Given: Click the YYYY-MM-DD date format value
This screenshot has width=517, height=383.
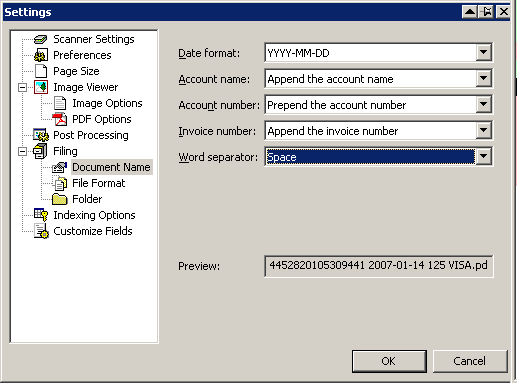Looking at the screenshot, I should click(298, 53).
